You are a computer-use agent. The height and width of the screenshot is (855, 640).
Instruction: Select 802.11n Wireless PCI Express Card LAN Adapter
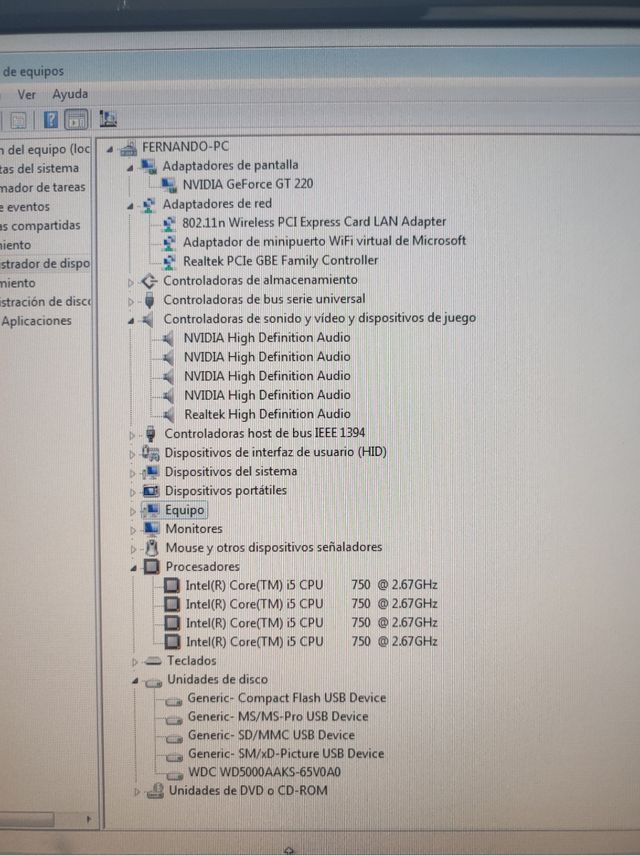point(314,222)
